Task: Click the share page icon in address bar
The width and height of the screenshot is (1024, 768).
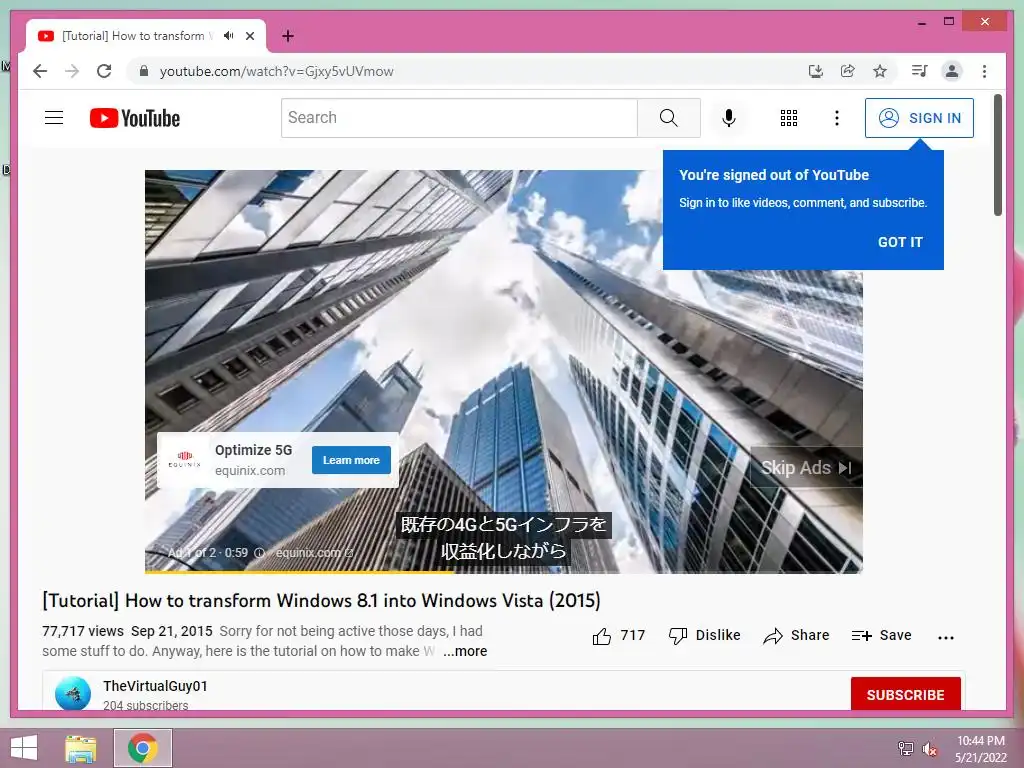Action: point(848,71)
